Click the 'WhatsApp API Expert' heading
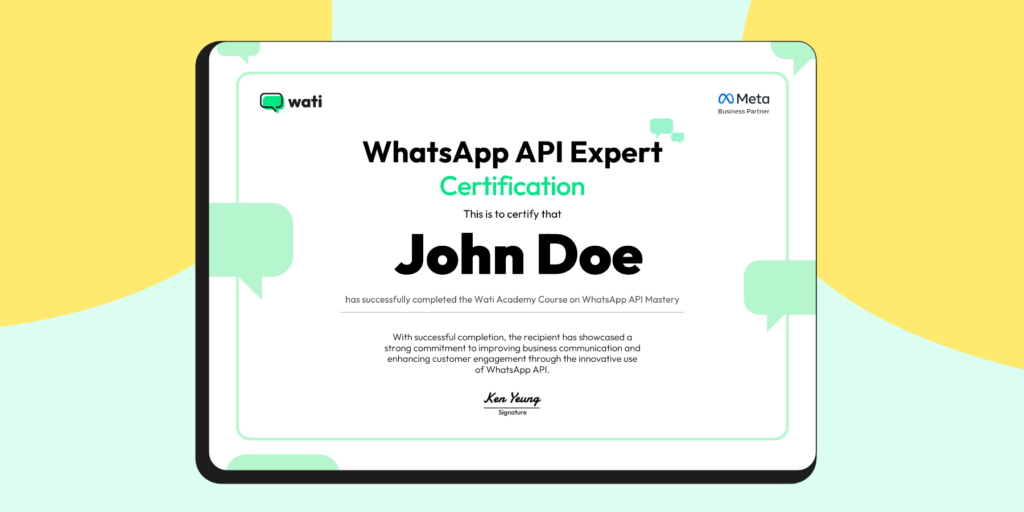 [513, 152]
